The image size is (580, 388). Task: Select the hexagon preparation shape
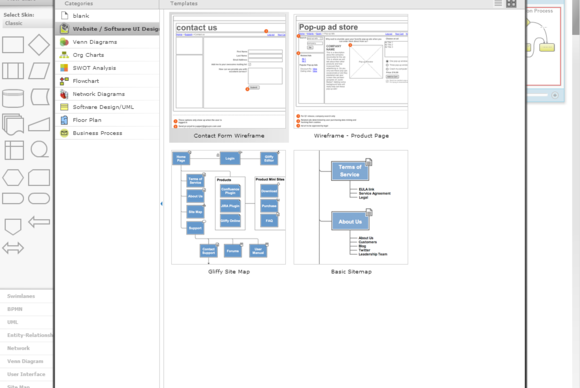click(13, 178)
